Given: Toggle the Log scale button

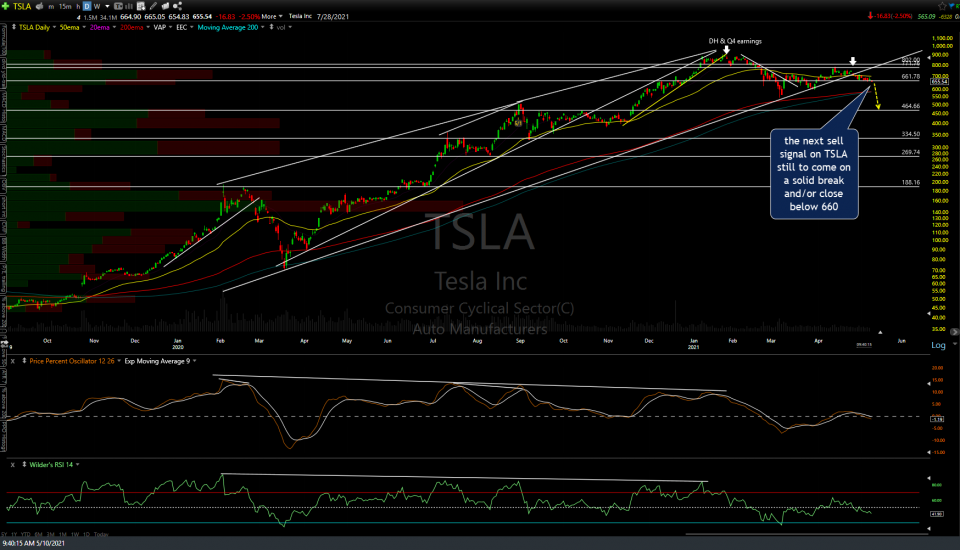Looking at the screenshot, I should pyautogui.click(x=938, y=345).
